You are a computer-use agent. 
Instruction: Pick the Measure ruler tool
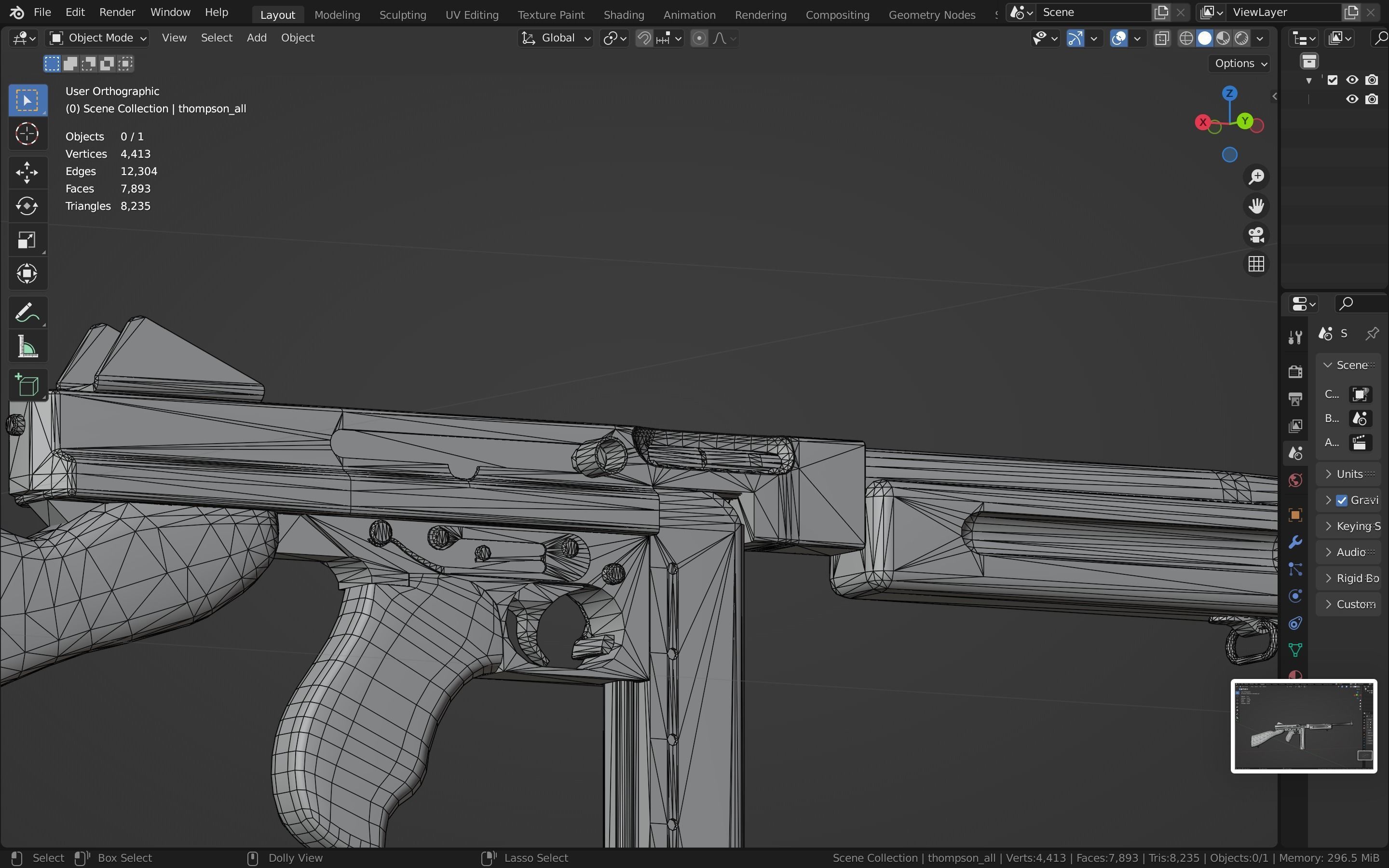(27, 347)
